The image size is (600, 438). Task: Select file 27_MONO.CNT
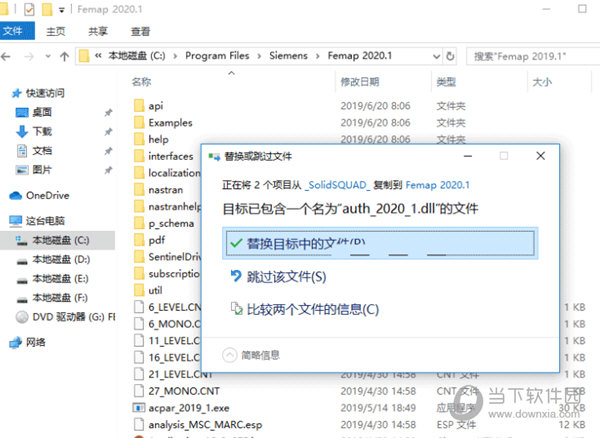pyautogui.click(x=184, y=391)
